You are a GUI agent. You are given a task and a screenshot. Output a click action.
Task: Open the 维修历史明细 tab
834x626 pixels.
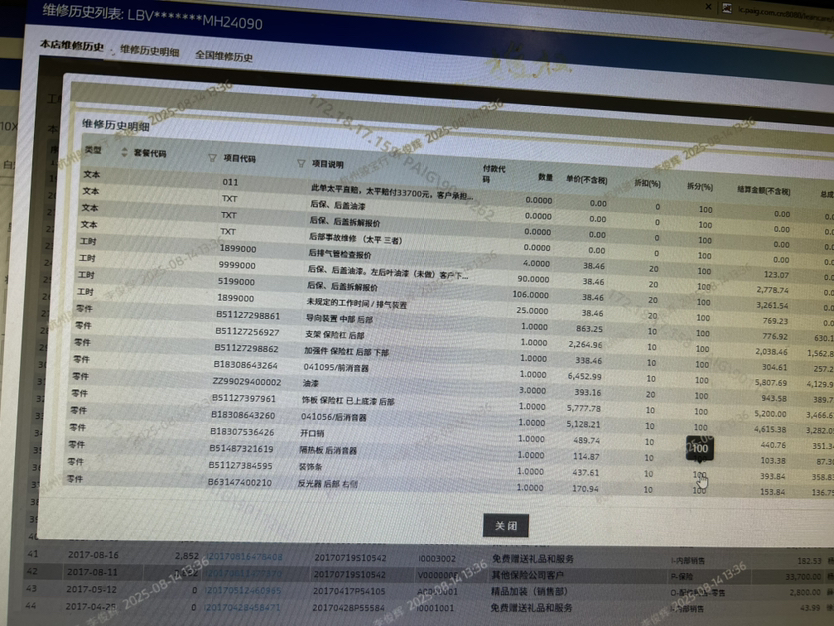[x=149, y=50]
